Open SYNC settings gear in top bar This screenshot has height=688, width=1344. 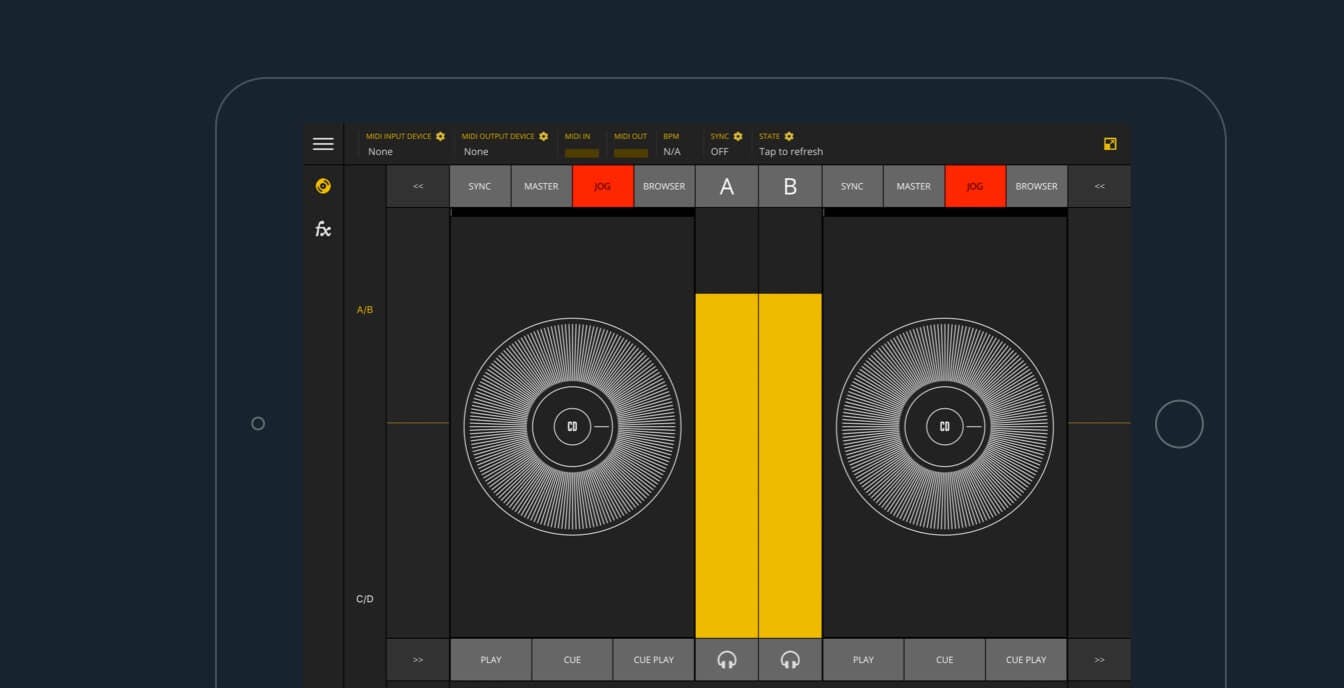click(x=738, y=136)
